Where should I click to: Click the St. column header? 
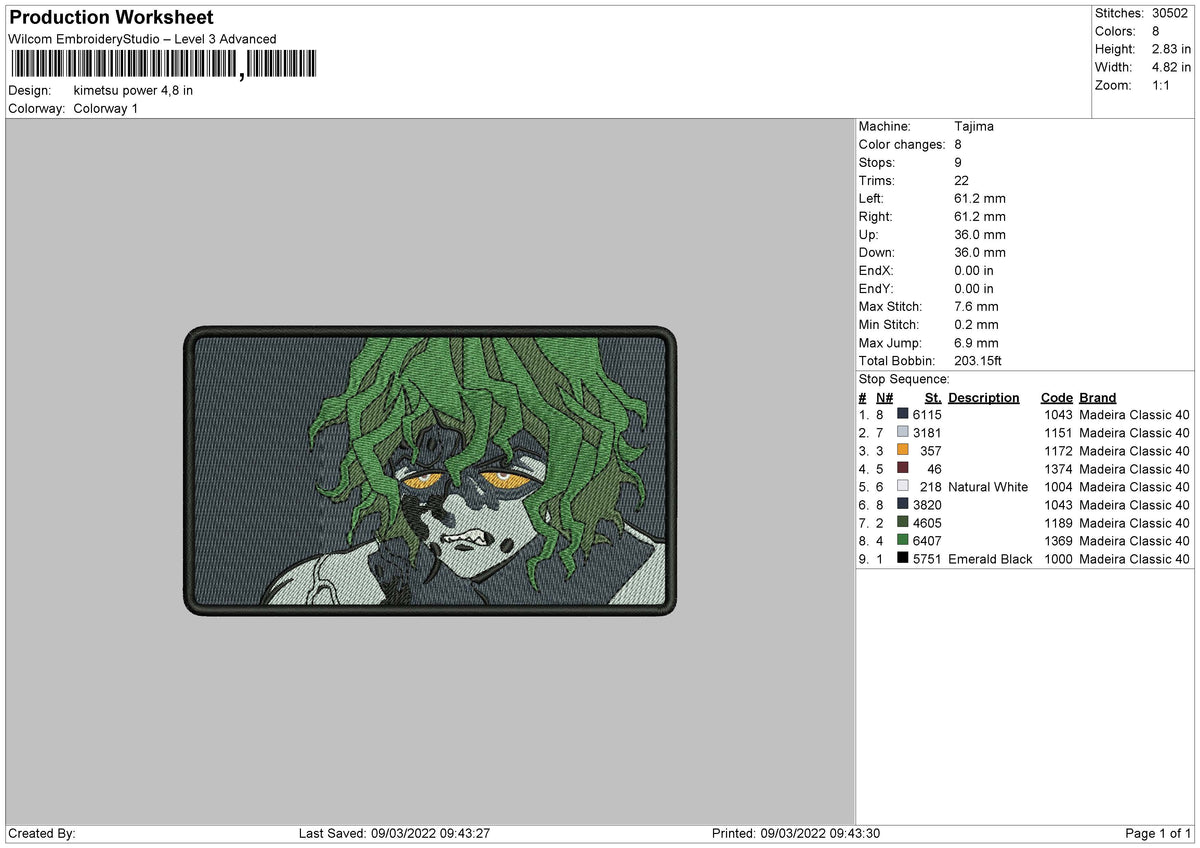933,397
